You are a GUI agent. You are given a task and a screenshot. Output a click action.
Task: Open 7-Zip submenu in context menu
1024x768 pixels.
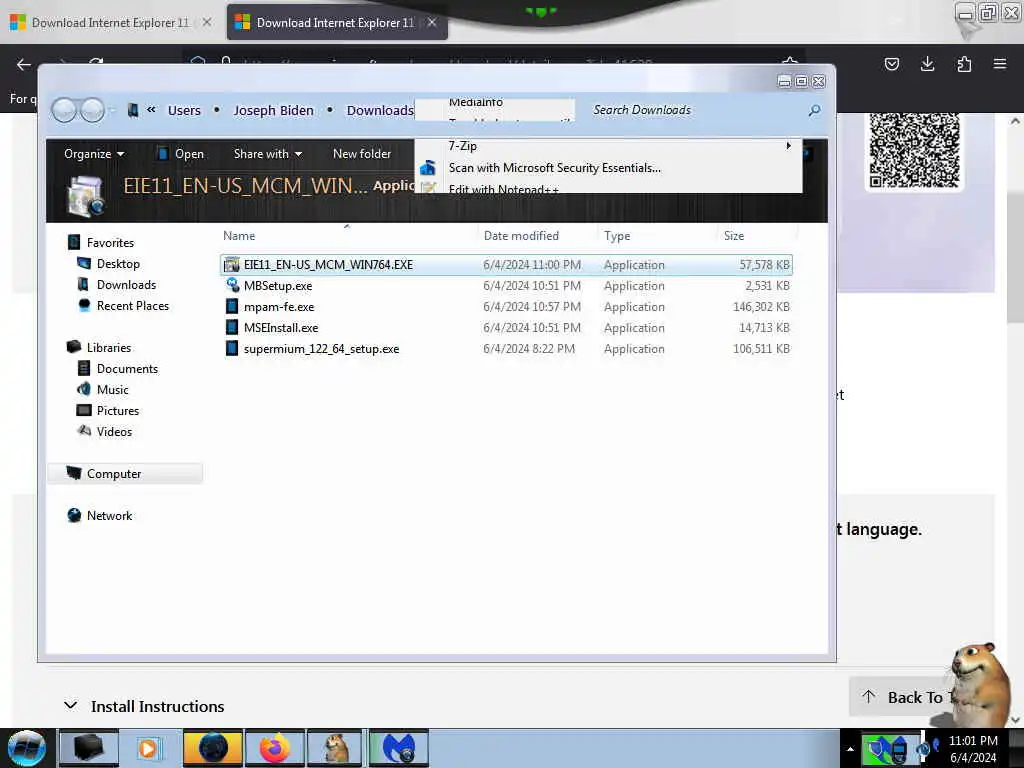pyautogui.click(x=608, y=146)
